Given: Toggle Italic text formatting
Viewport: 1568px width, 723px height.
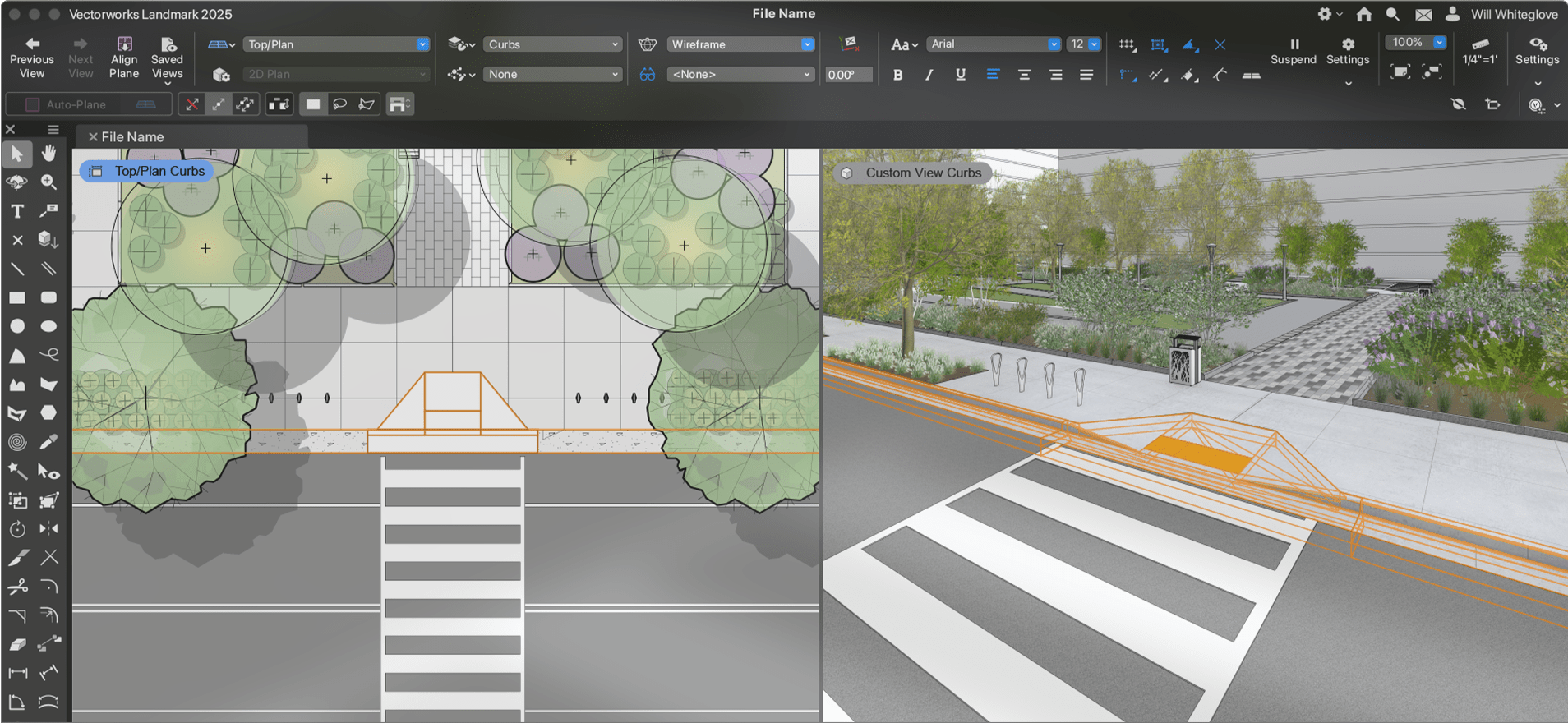Looking at the screenshot, I should 929,75.
